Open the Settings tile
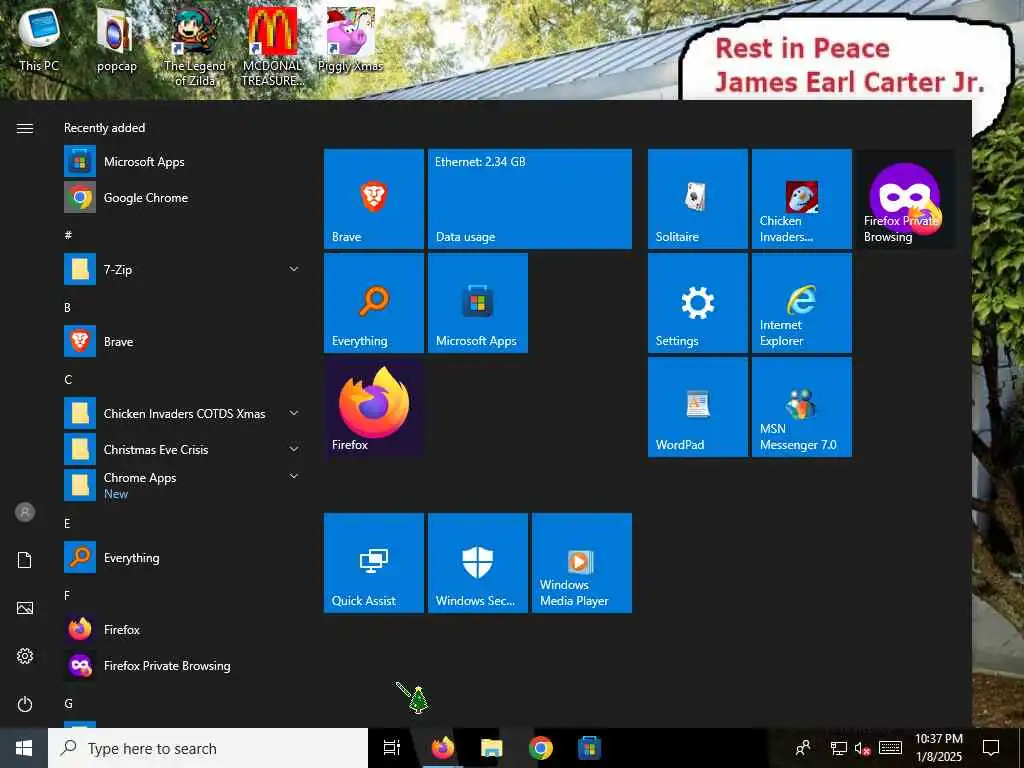Image resolution: width=1024 pixels, height=768 pixels. tap(697, 303)
